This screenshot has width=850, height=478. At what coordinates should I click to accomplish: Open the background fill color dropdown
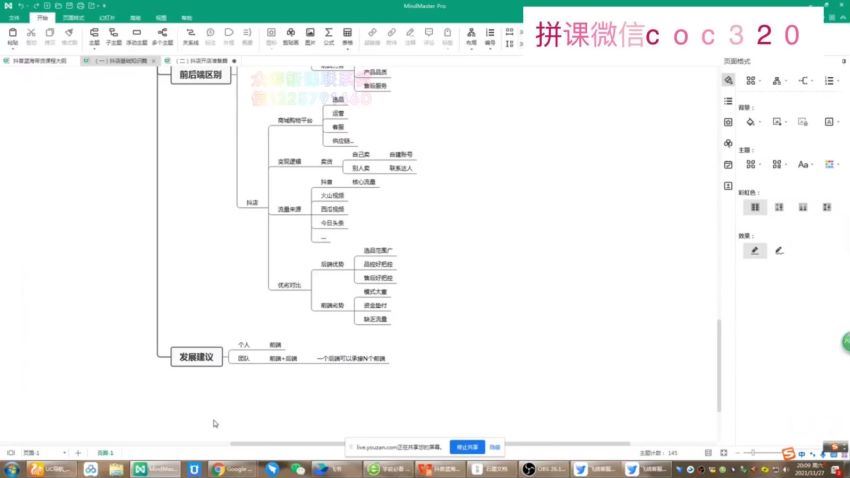point(753,122)
